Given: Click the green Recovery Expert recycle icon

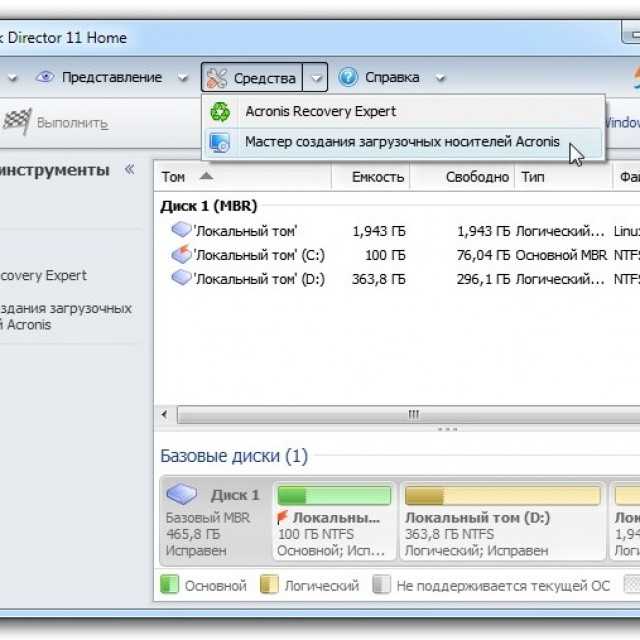Looking at the screenshot, I should pos(220,112).
